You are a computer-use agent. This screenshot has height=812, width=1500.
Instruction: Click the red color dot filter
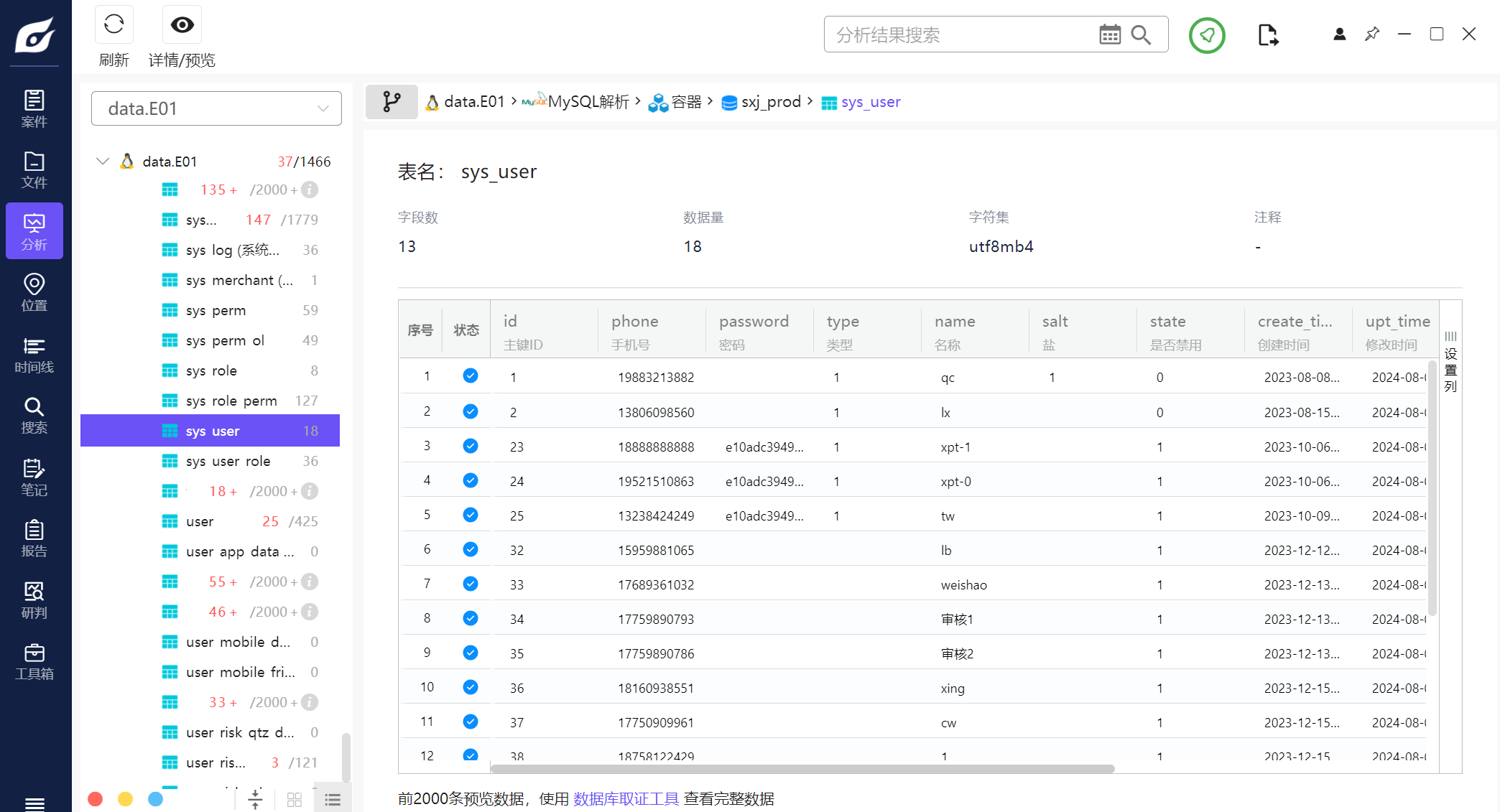[x=95, y=799]
